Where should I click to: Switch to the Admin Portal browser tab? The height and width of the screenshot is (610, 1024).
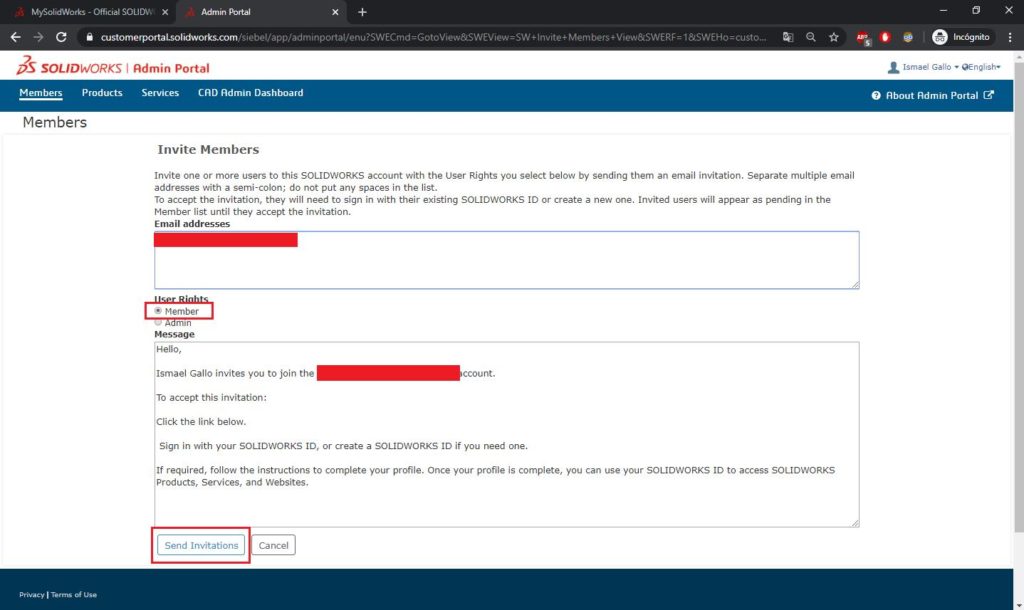pyautogui.click(x=259, y=12)
